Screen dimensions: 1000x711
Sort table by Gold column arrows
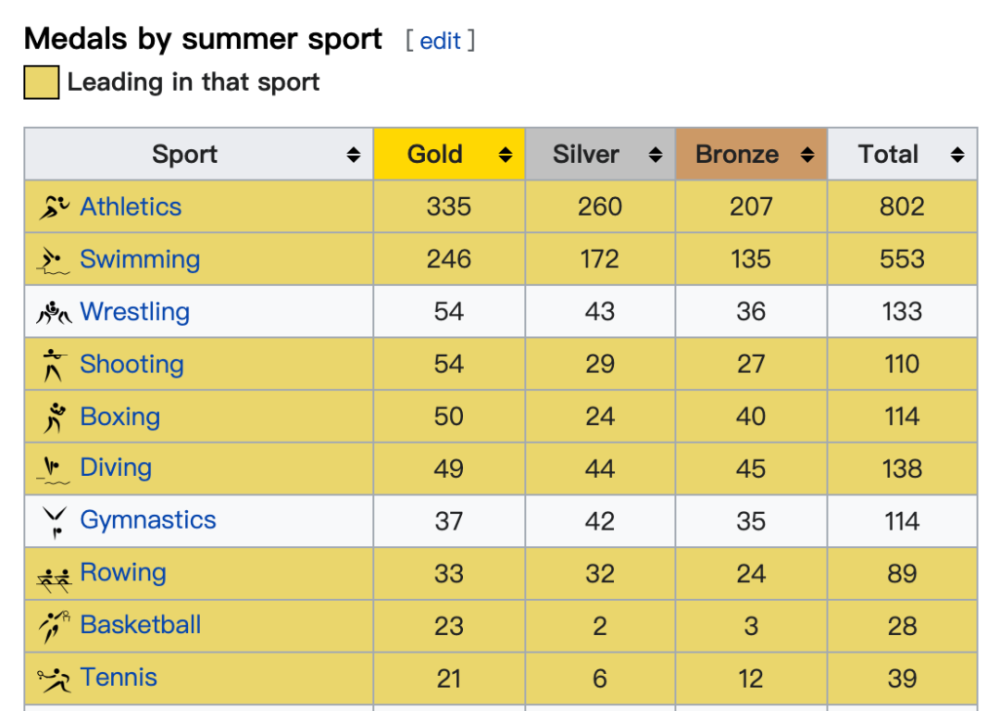click(x=505, y=154)
